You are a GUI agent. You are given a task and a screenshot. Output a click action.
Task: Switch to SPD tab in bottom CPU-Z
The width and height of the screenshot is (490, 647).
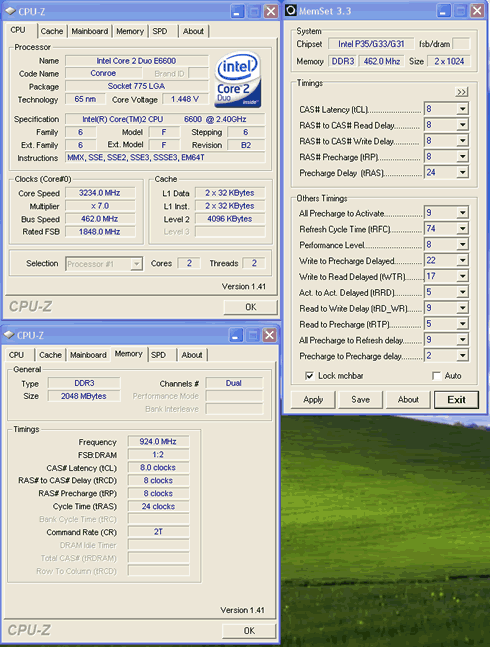(158, 355)
